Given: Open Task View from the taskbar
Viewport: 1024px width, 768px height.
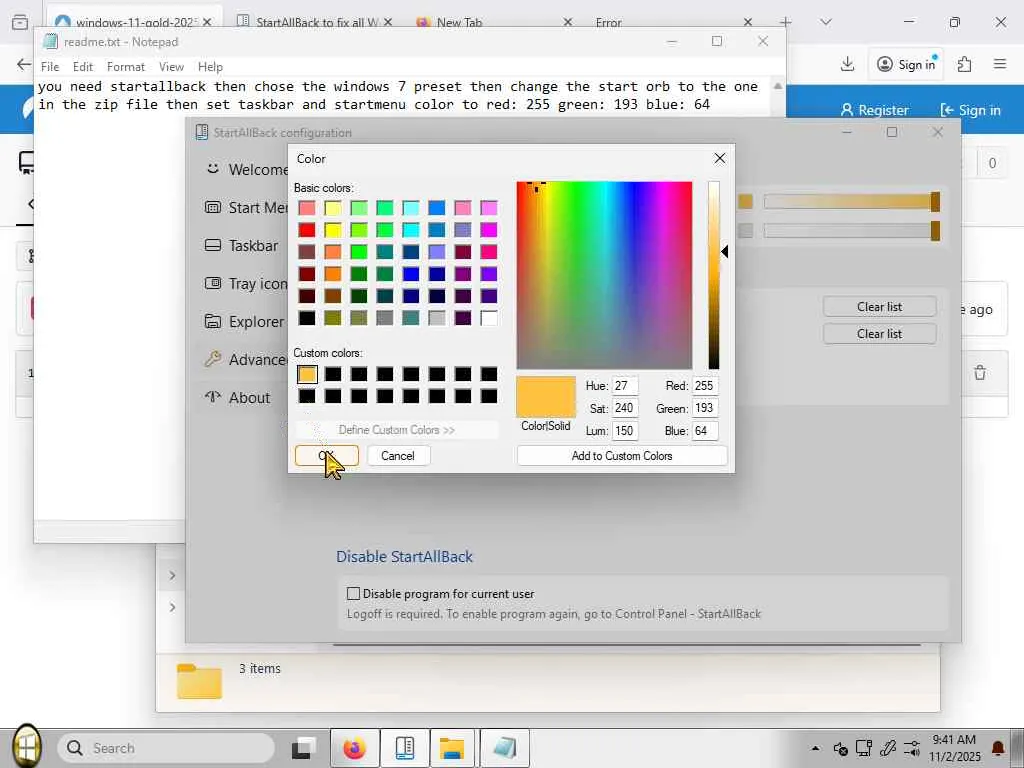Looking at the screenshot, I should tap(304, 748).
